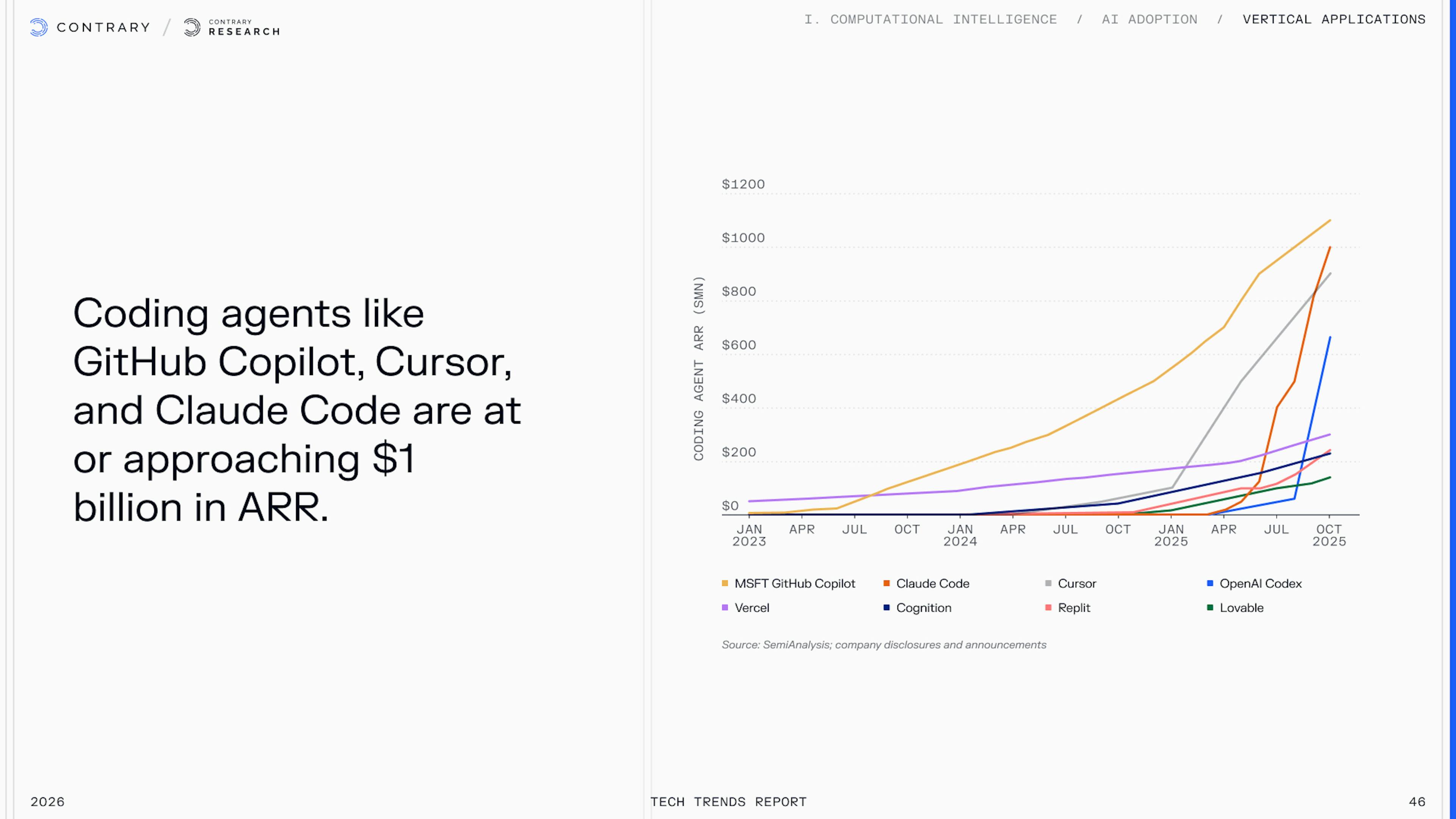Select the Vertical Applications breadcrumb
This screenshot has width=1456, height=819.
[1334, 19]
